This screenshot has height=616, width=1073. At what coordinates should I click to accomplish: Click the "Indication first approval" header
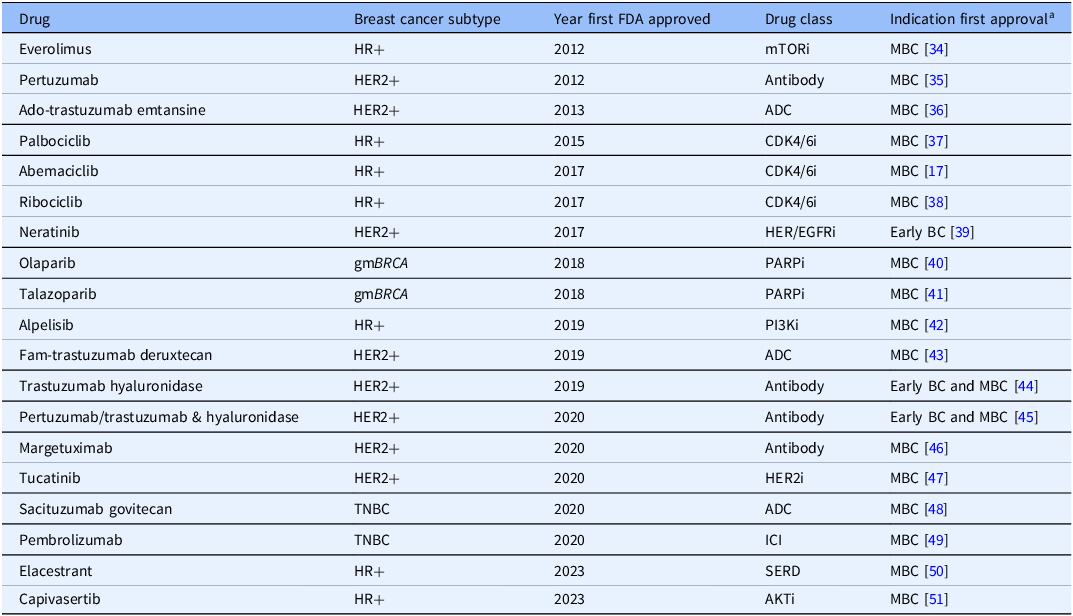(972, 19)
